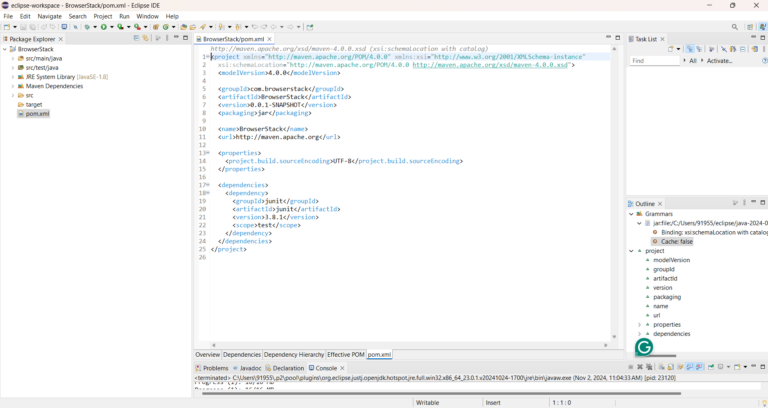Click the Debug bug icon in toolbar
This screenshot has width=768, height=408.
tap(87, 27)
